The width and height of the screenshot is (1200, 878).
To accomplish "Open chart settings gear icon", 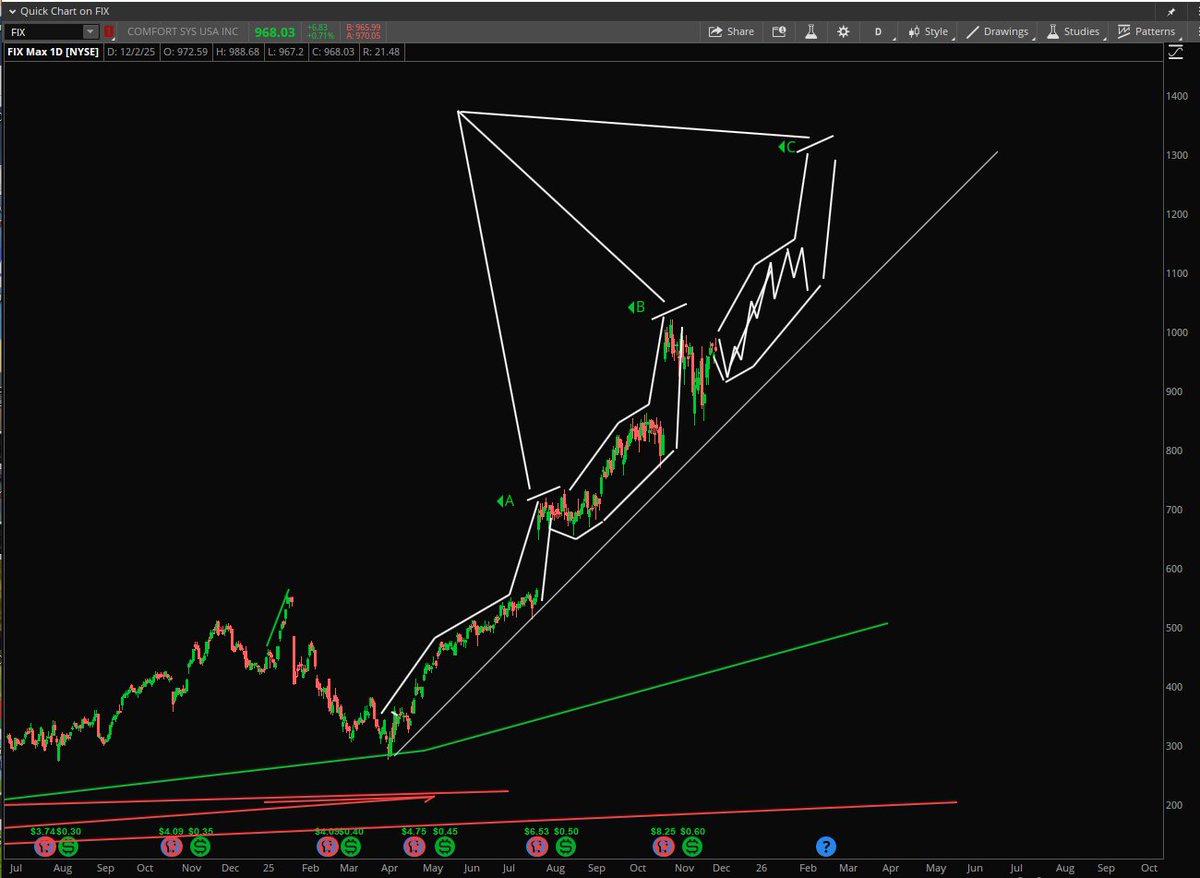I will 843,31.
